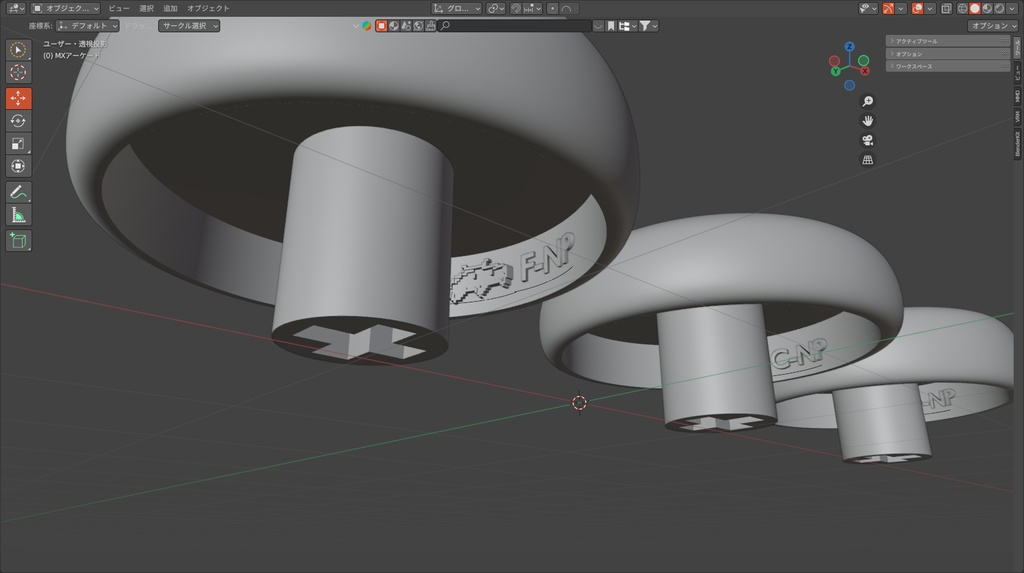The height and width of the screenshot is (573, 1024).
Task: Toggle snapping magnet icon
Action: [x=516, y=8]
